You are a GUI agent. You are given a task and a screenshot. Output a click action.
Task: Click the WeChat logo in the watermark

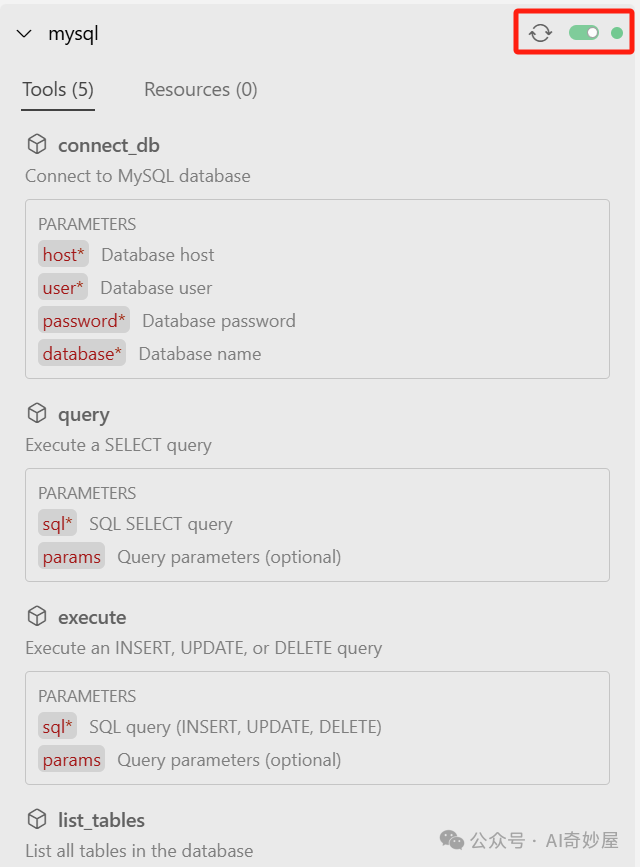[452, 840]
